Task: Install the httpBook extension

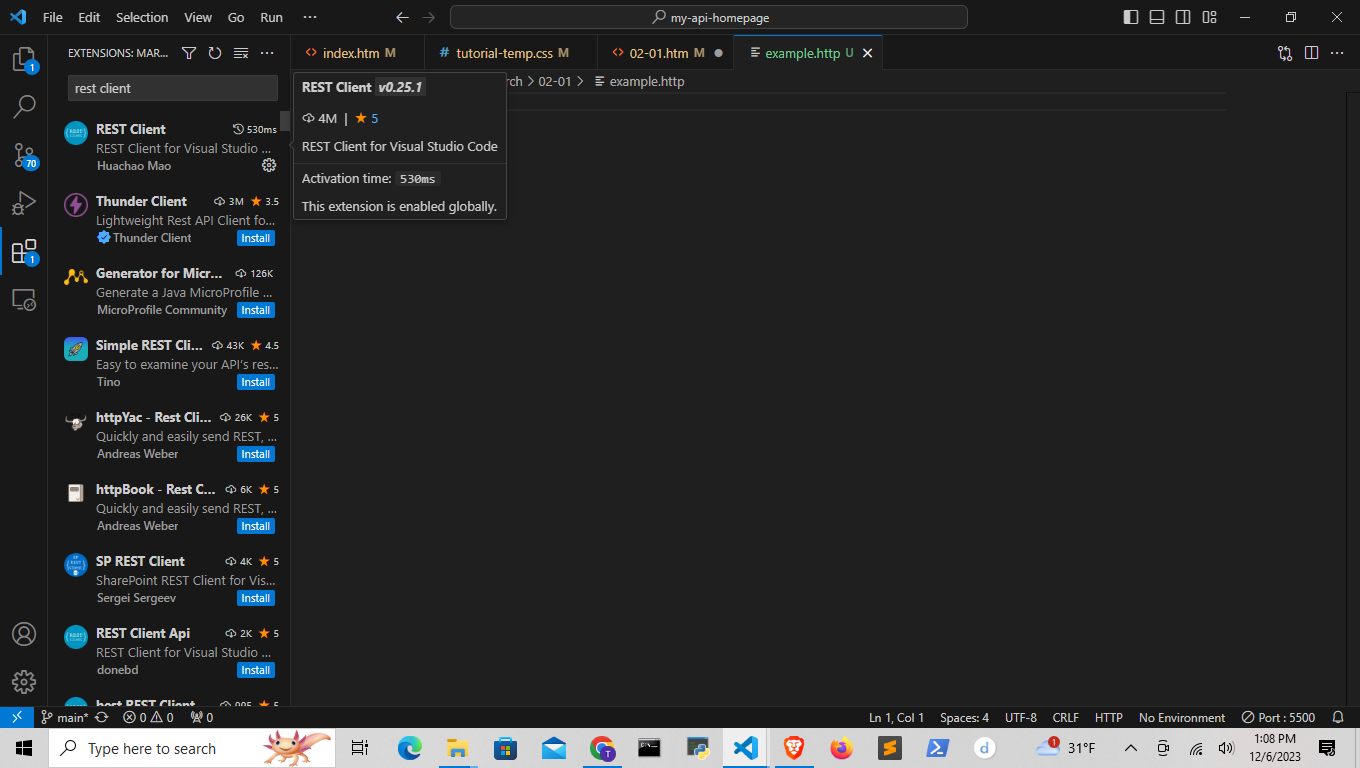Action: [x=256, y=526]
